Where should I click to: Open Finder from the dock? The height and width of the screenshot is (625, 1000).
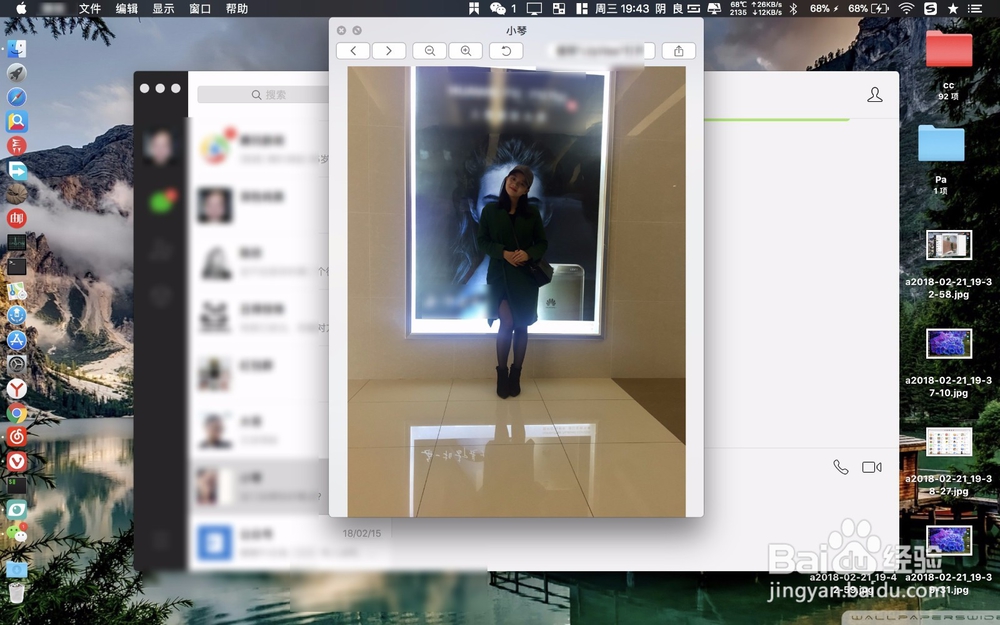point(17,49)
